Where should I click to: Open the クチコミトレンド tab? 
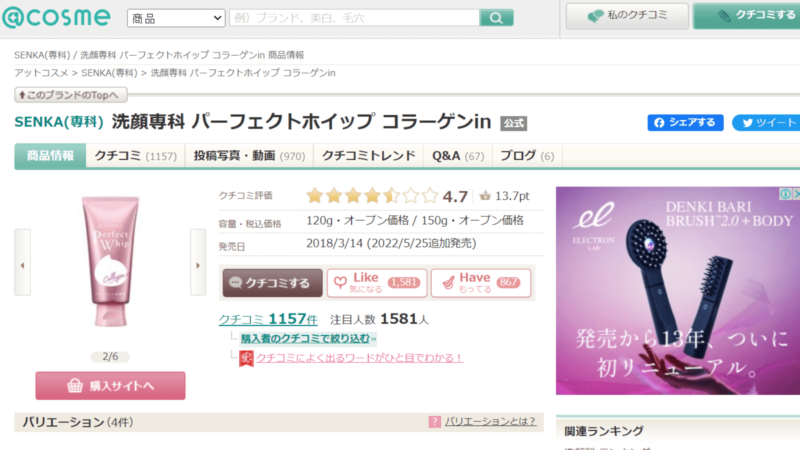click(x=368, y=156)
